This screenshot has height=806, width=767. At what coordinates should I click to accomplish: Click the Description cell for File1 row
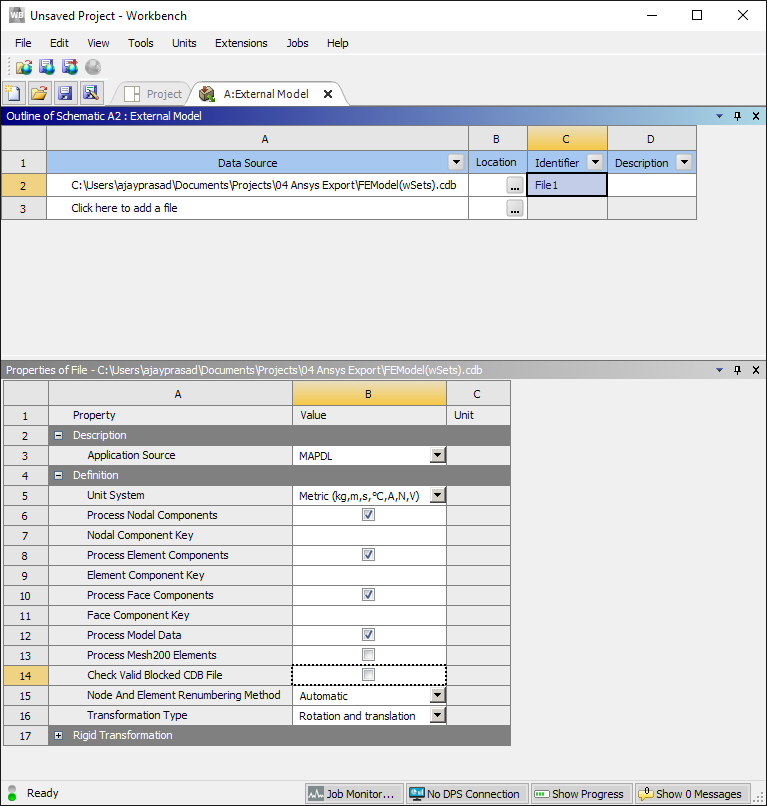pyautogui.click(x=652, y=185)
